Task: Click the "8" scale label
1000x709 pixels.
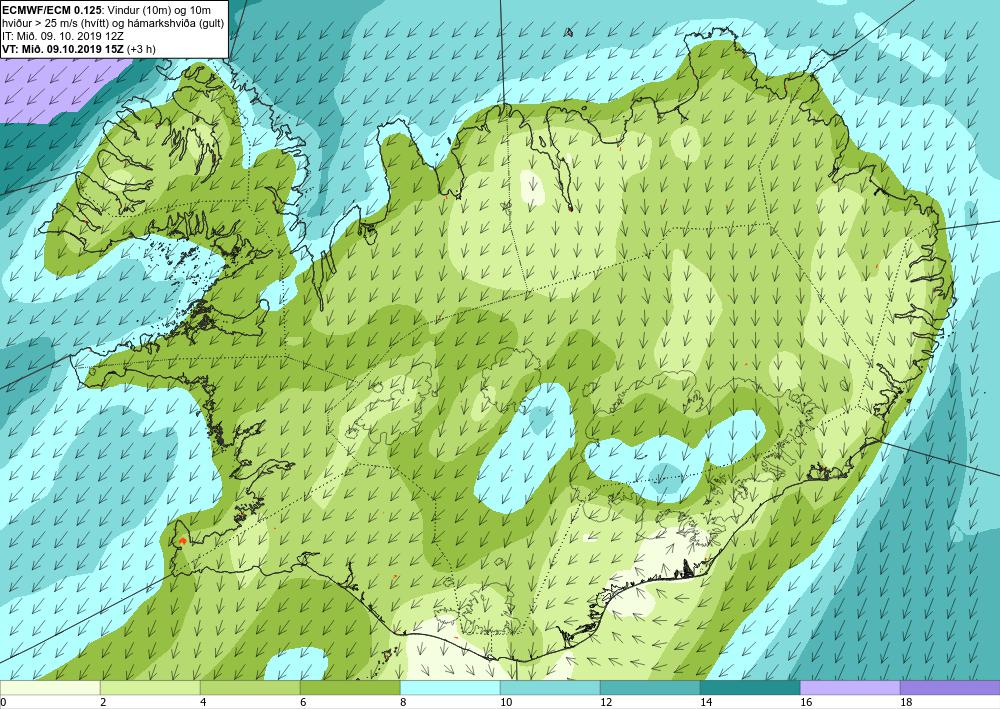Action: point(403,702)
